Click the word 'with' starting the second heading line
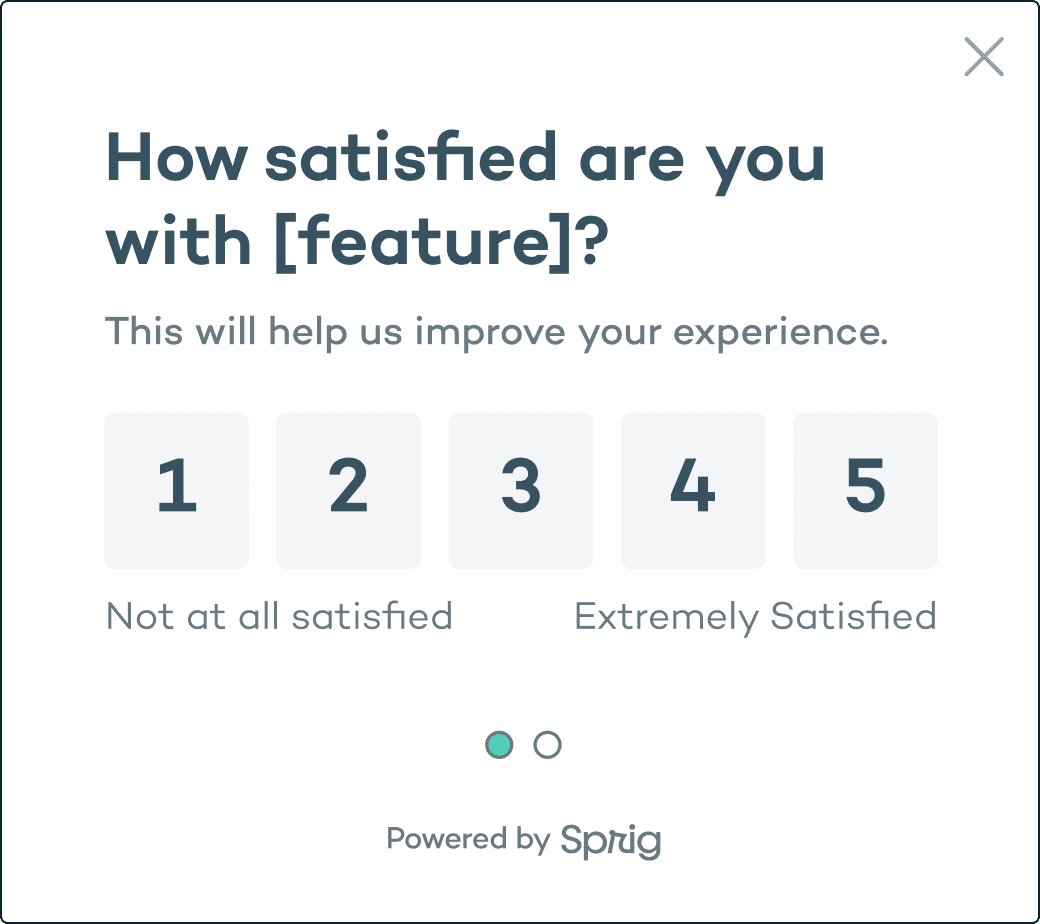Image resolution: width=1040 pixels, height=924 pixels. (x=178, y=239)
